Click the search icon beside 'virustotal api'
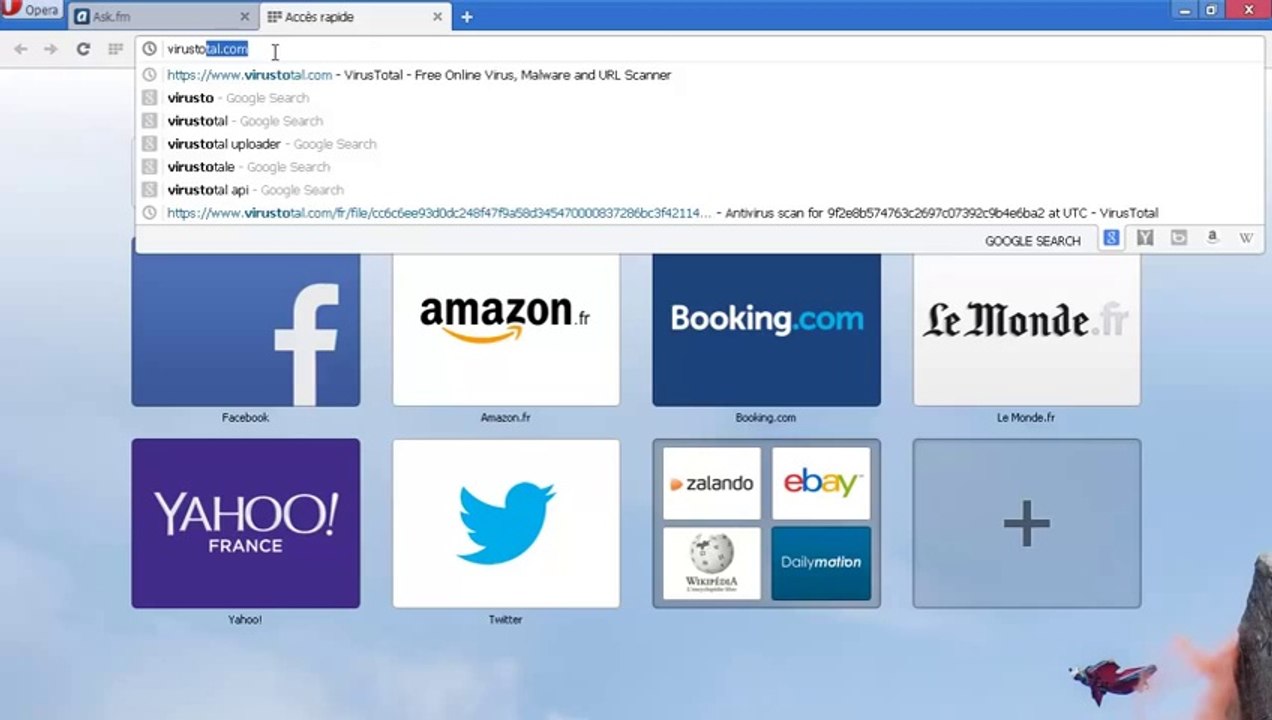 click(x=149, y=190)
